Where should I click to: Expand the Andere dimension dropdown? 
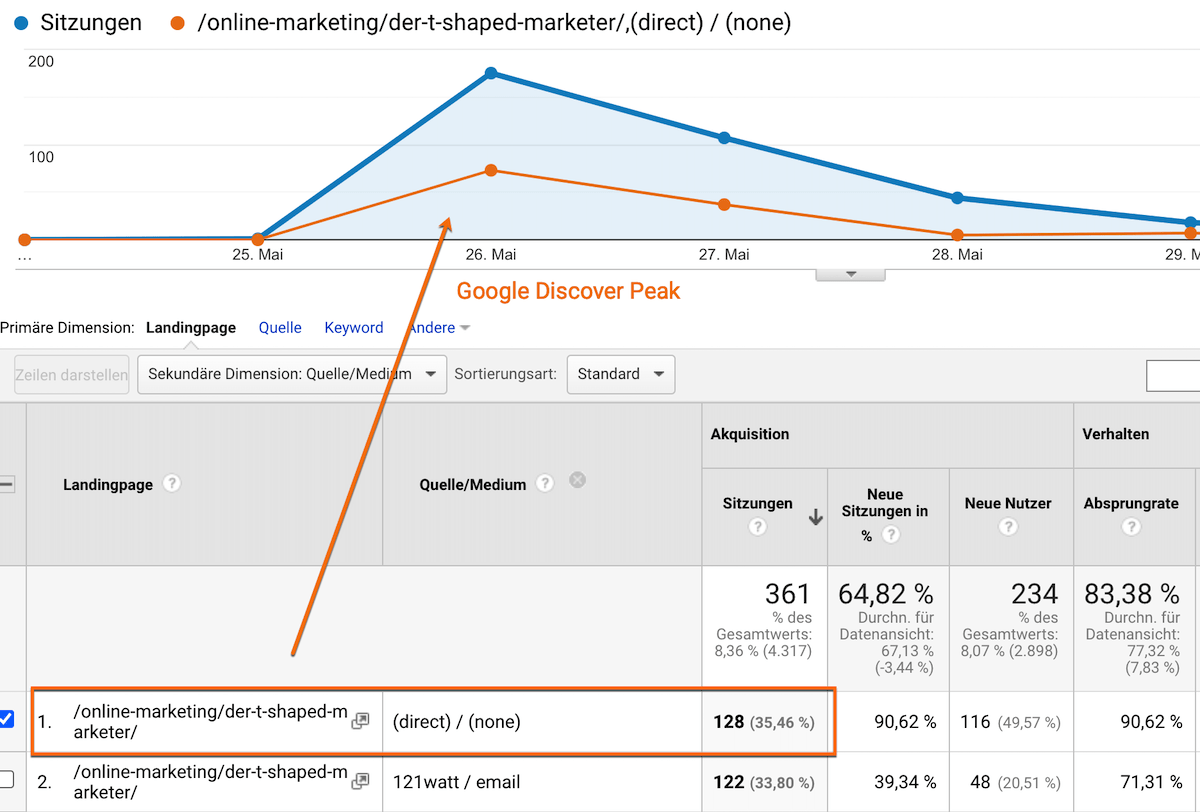[438, 328]
